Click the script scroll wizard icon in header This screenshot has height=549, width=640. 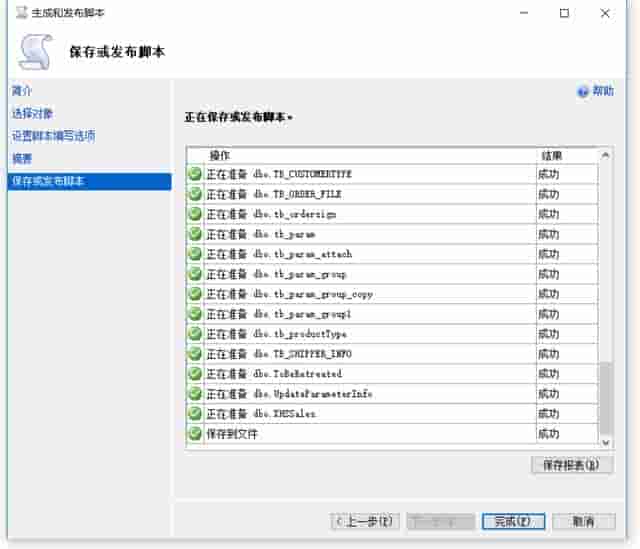point(36,52)
